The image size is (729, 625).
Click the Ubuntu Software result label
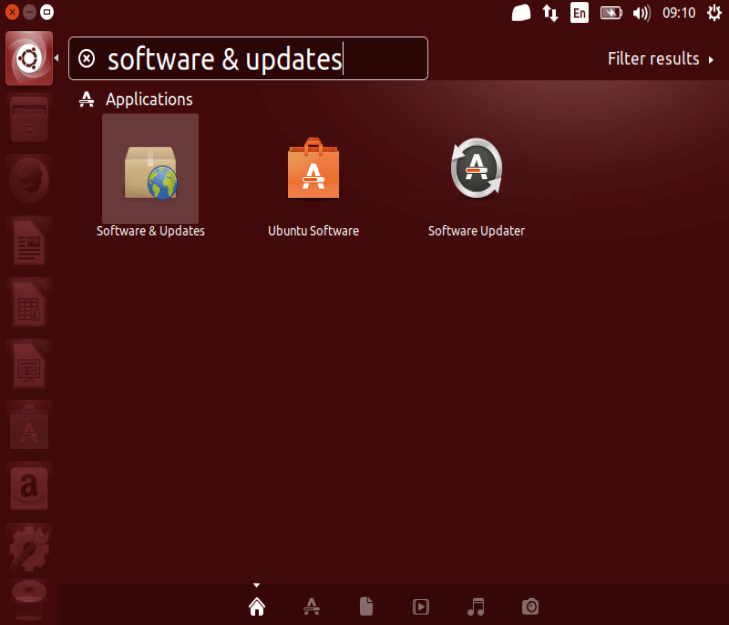point(313,231)
